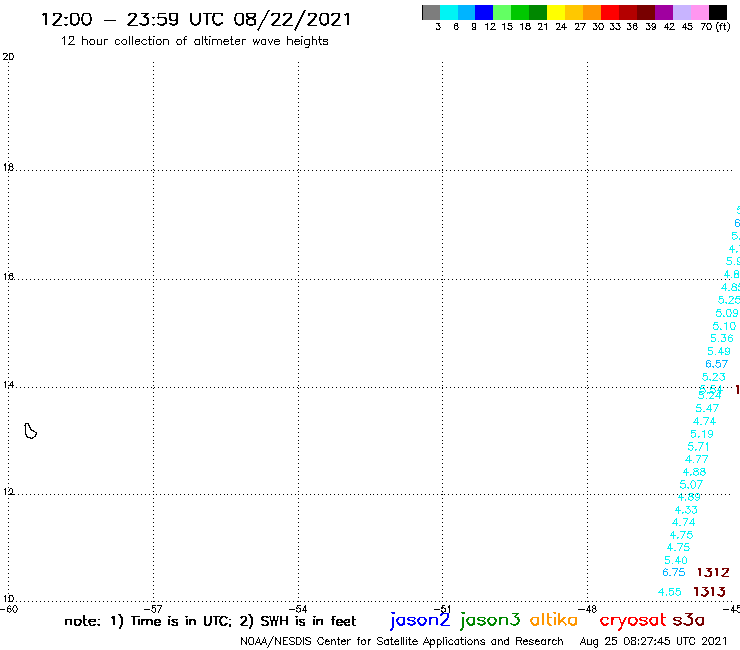Viewport: 740px width, 650px height.
Task: Click the timestamp 'Aug 25 08:27:45 UTC 2021'
Action: (x=654, y=642)
